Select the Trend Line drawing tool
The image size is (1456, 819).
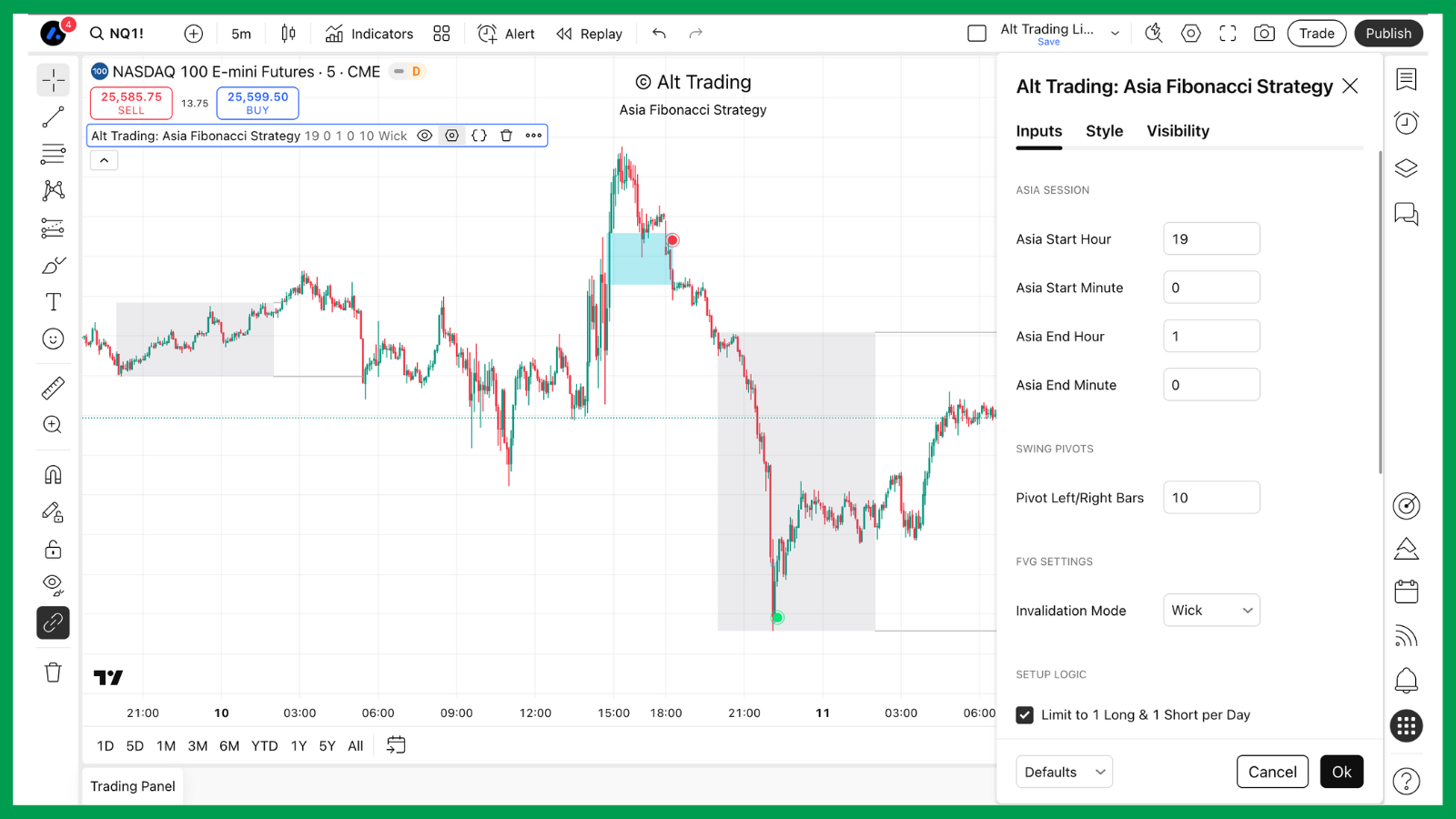pyautogui.click(x=53, y=116)
